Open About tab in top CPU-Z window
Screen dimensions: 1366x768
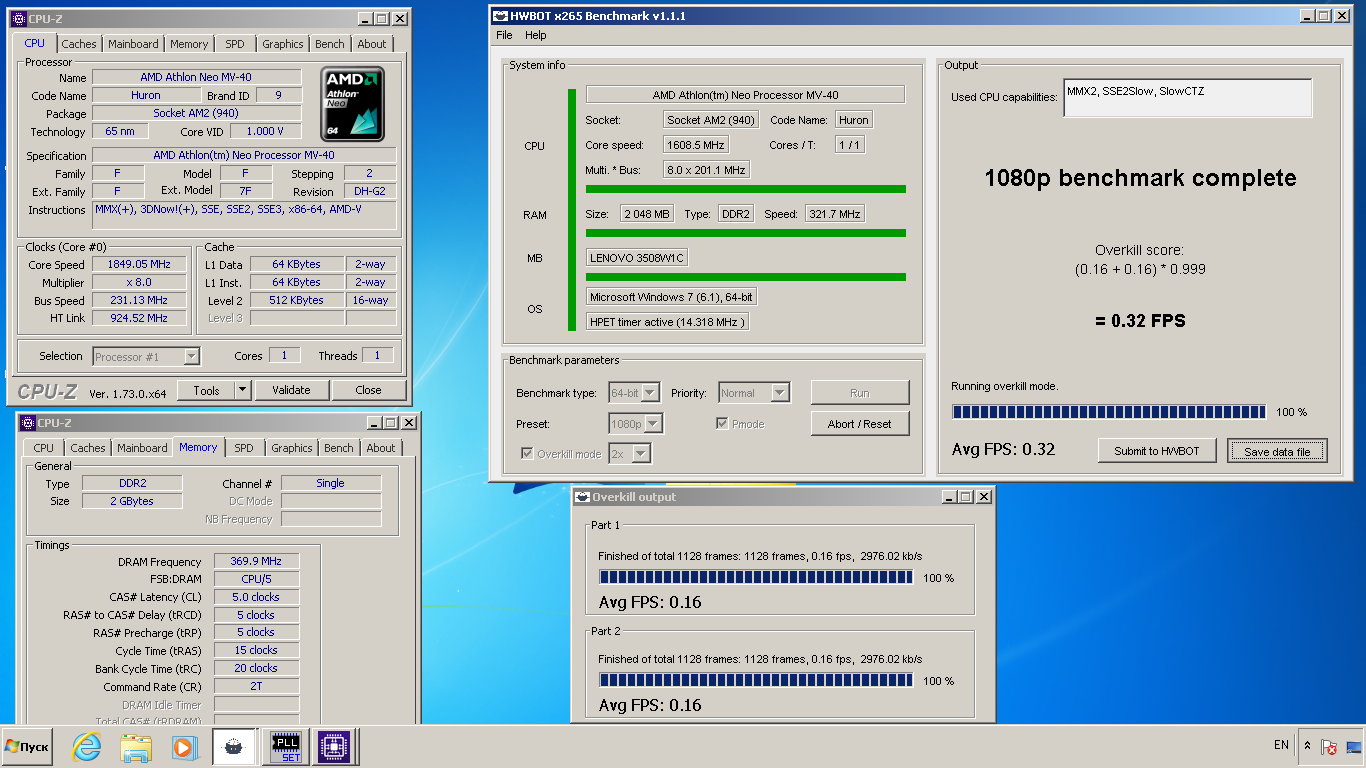point(372,44)
